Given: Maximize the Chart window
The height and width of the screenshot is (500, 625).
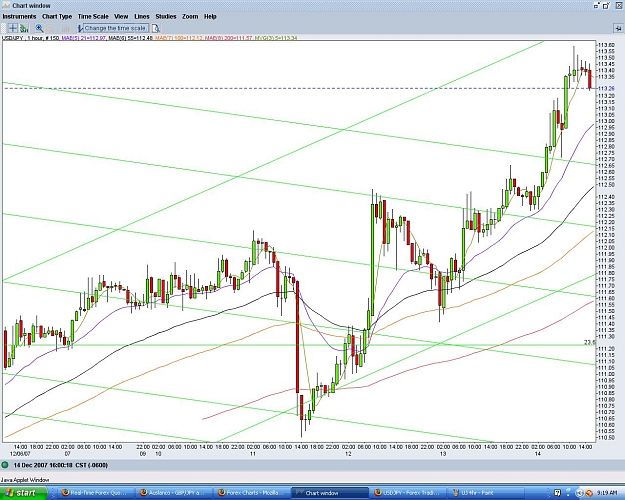Looking at the screenshot, I should (x=606, y=6).
